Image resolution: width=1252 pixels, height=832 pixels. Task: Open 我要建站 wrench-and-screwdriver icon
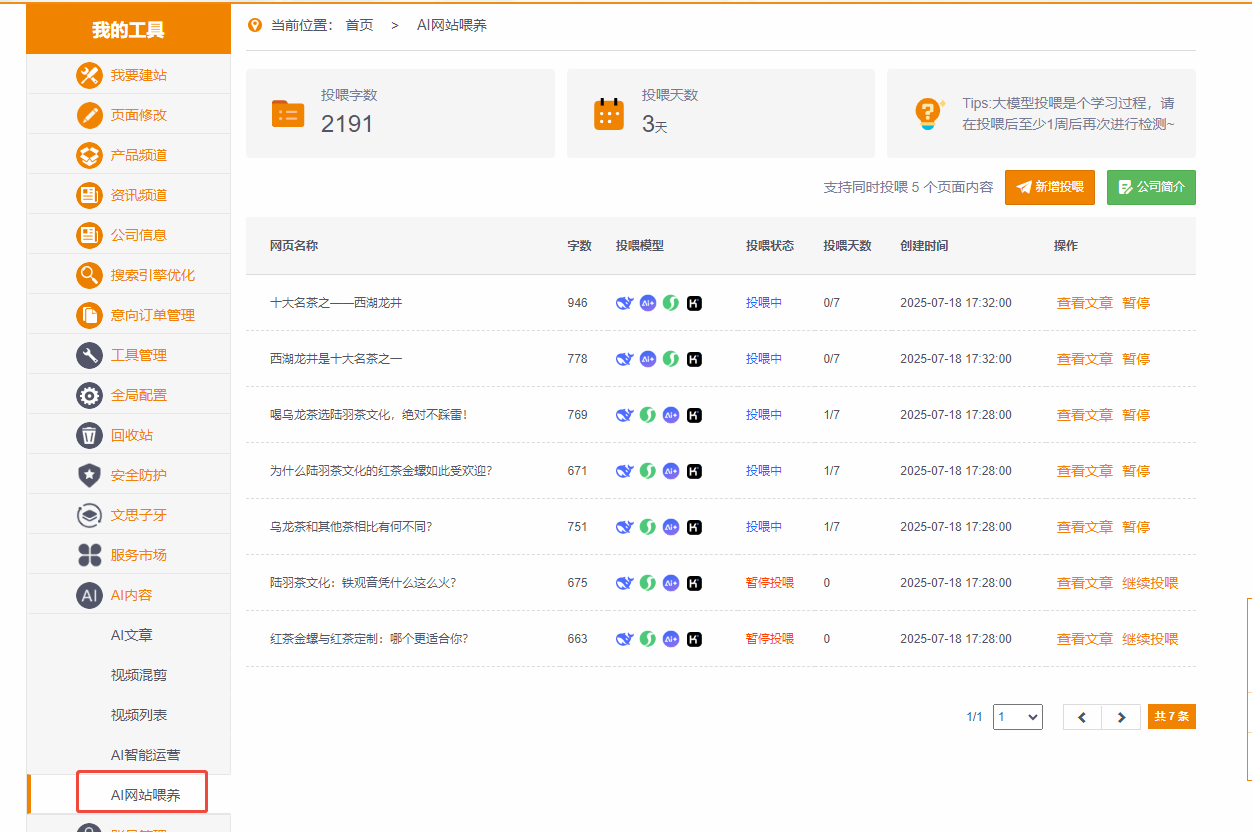coord(89,75)
